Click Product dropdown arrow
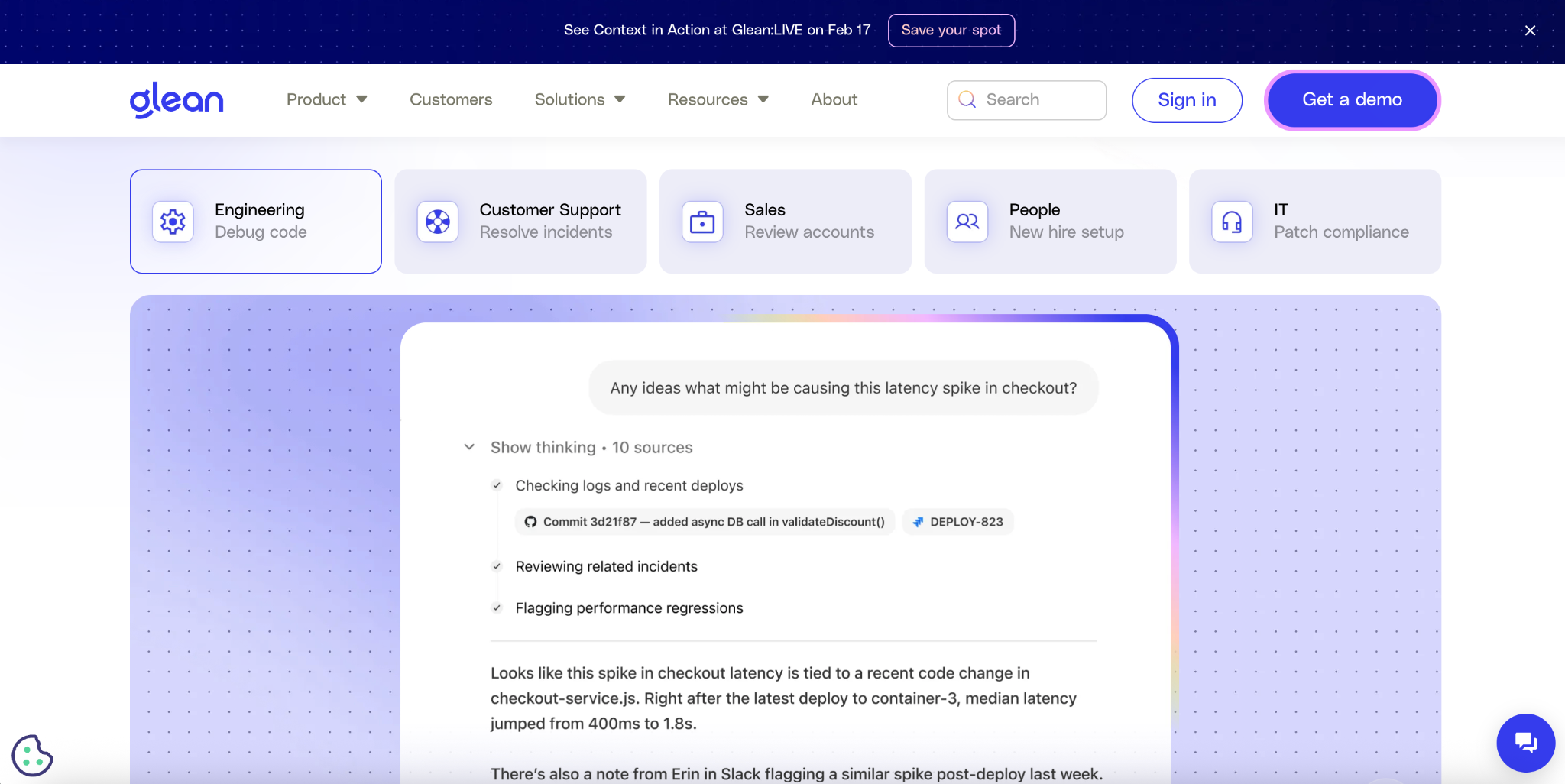The width and height of the screenshot is (1565, 784). tap(361, 99)
